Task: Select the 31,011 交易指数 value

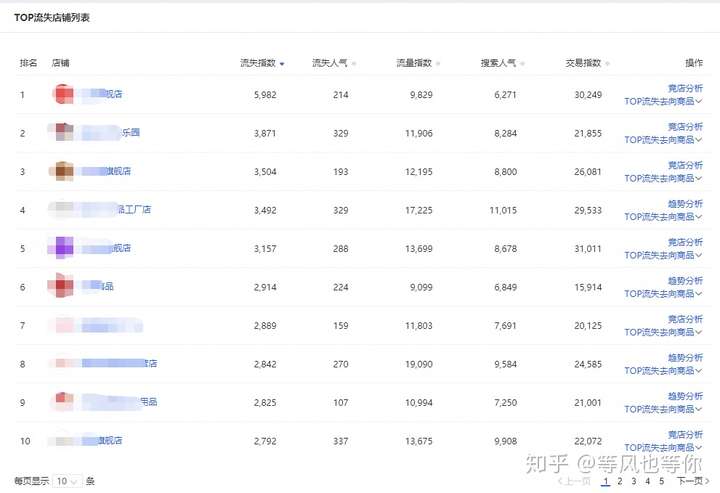Action: (588, 249)
